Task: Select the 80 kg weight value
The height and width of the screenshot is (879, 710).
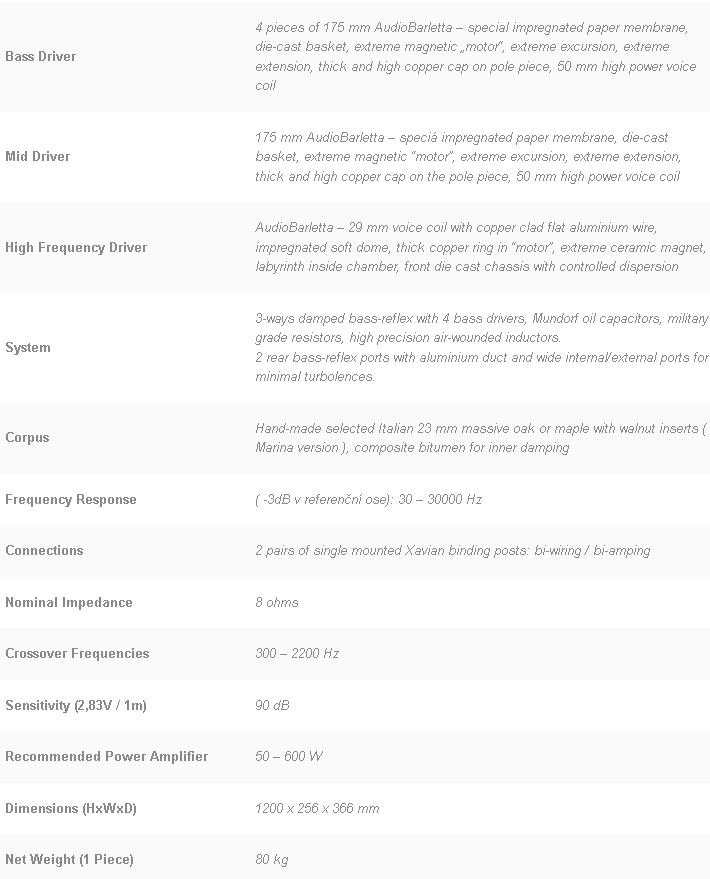Action: pyautogui.click(x=272, y=860)
